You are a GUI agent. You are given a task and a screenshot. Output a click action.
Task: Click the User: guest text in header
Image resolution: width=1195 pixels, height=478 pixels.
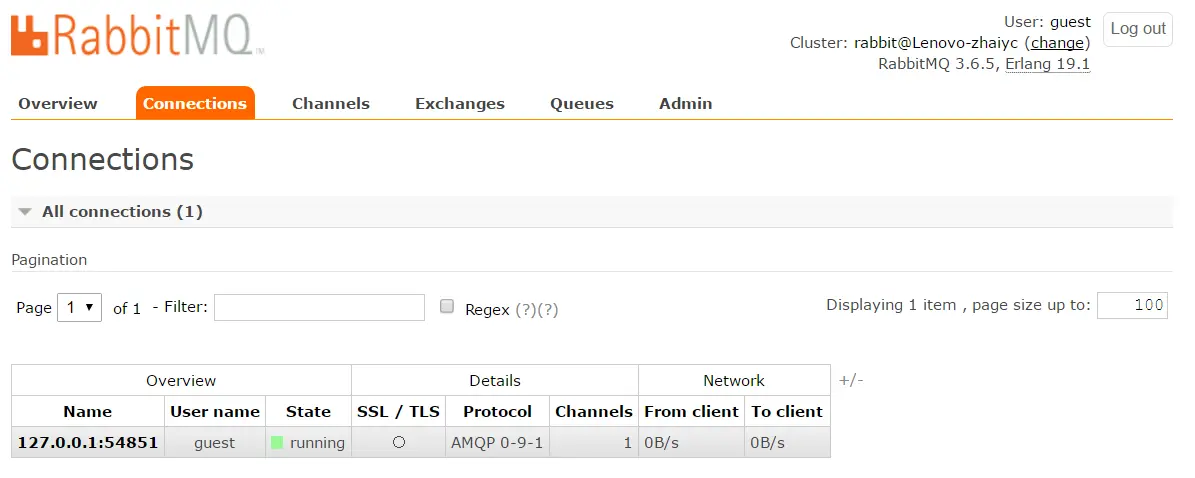point(1048,21)
